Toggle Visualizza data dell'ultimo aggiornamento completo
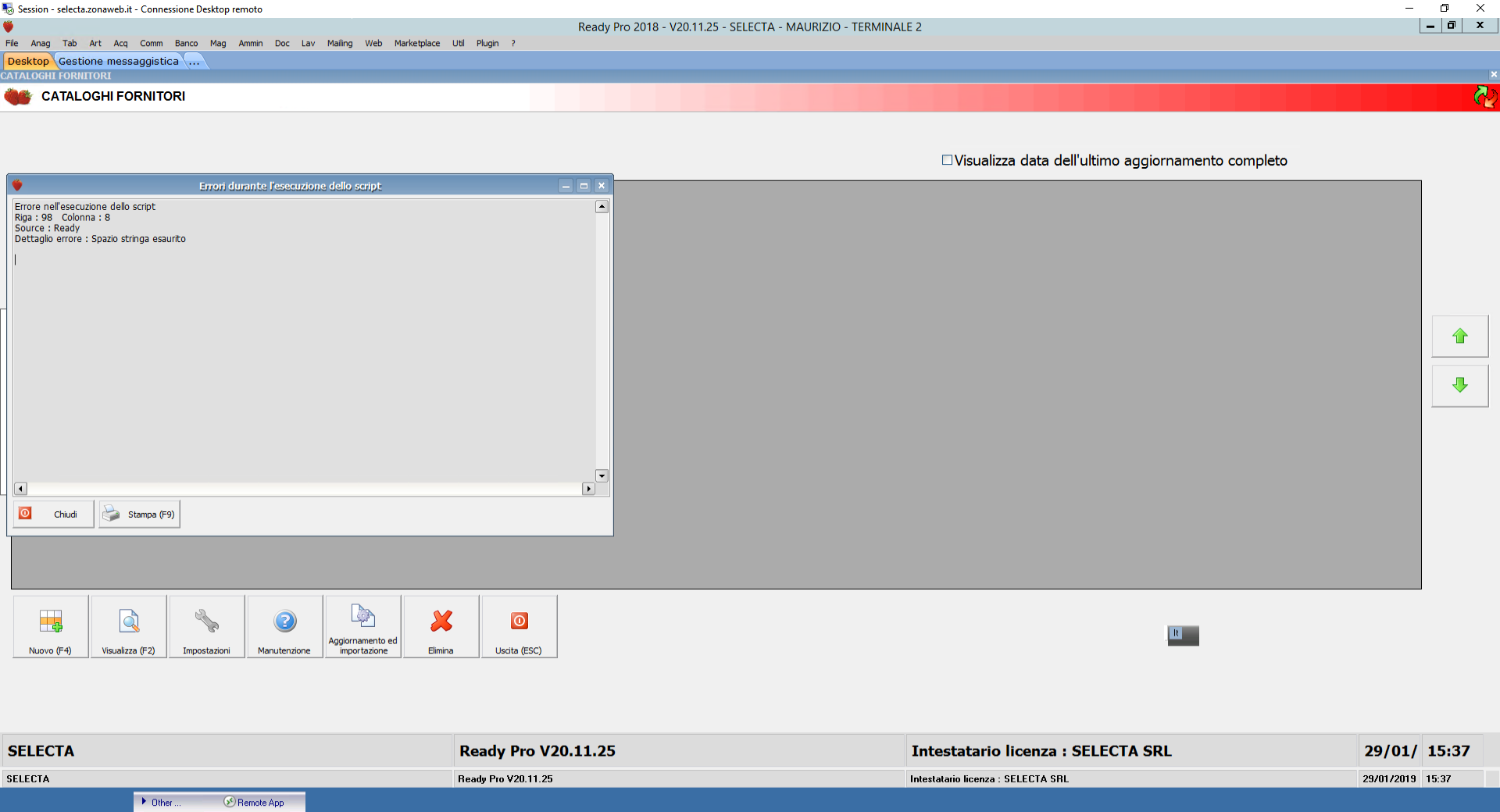The image size is (1500, 812). [x=947, y=160]
